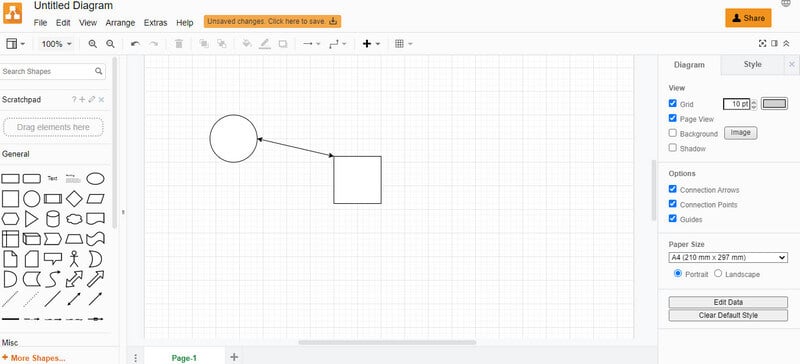Viewport: 800px width, 364px height.
Task: Disable the Guides checkbox
Action: click(x=672, y=219)
